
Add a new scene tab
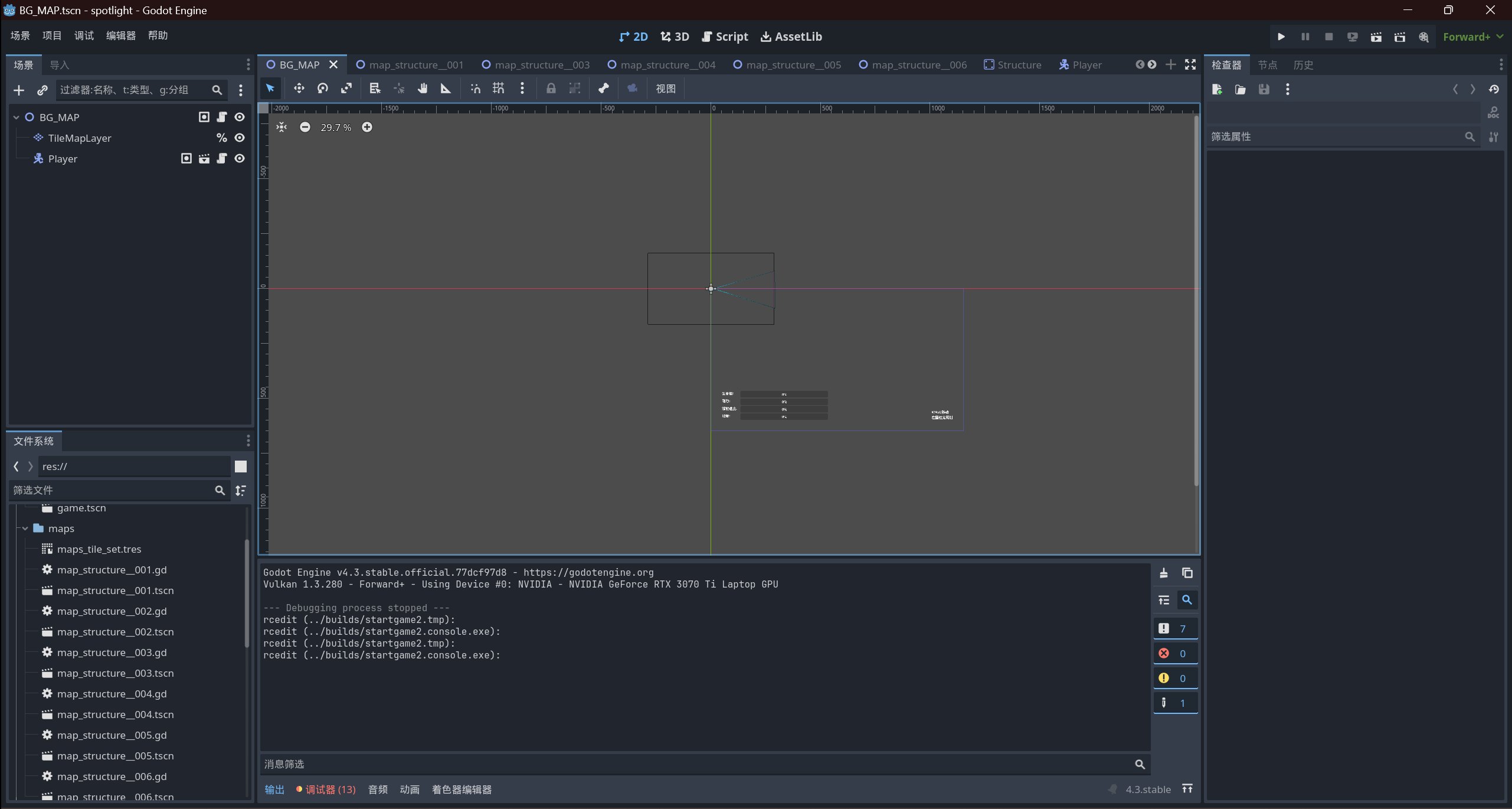(x=1171, y=64)
